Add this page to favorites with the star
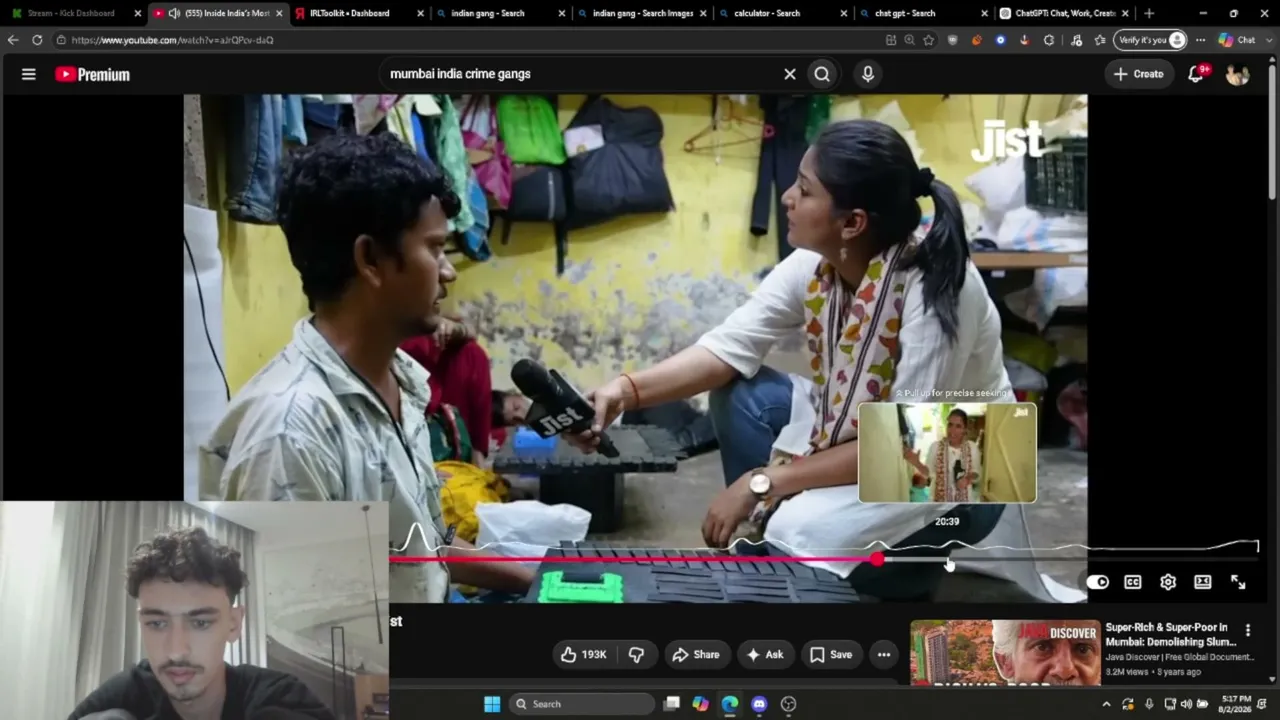This screenshot has height=720, width=1280. click(929, 40)
